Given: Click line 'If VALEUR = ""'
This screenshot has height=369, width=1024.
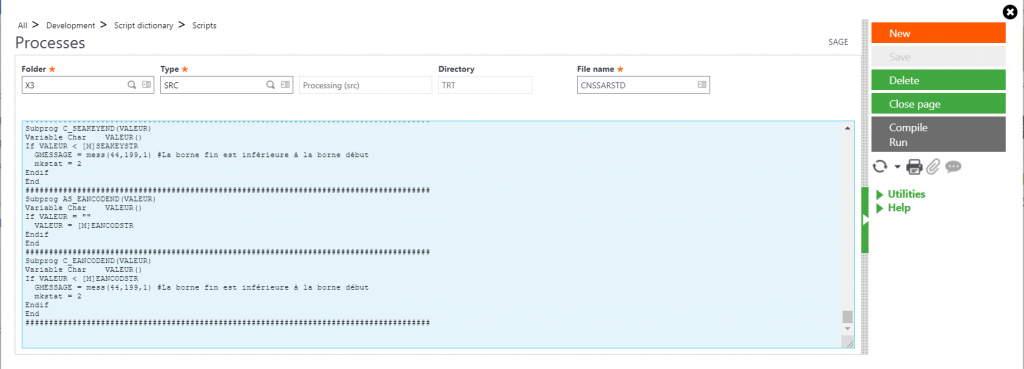Looking at the screenshot, I should pyautogui.click(x=59, y=216).
